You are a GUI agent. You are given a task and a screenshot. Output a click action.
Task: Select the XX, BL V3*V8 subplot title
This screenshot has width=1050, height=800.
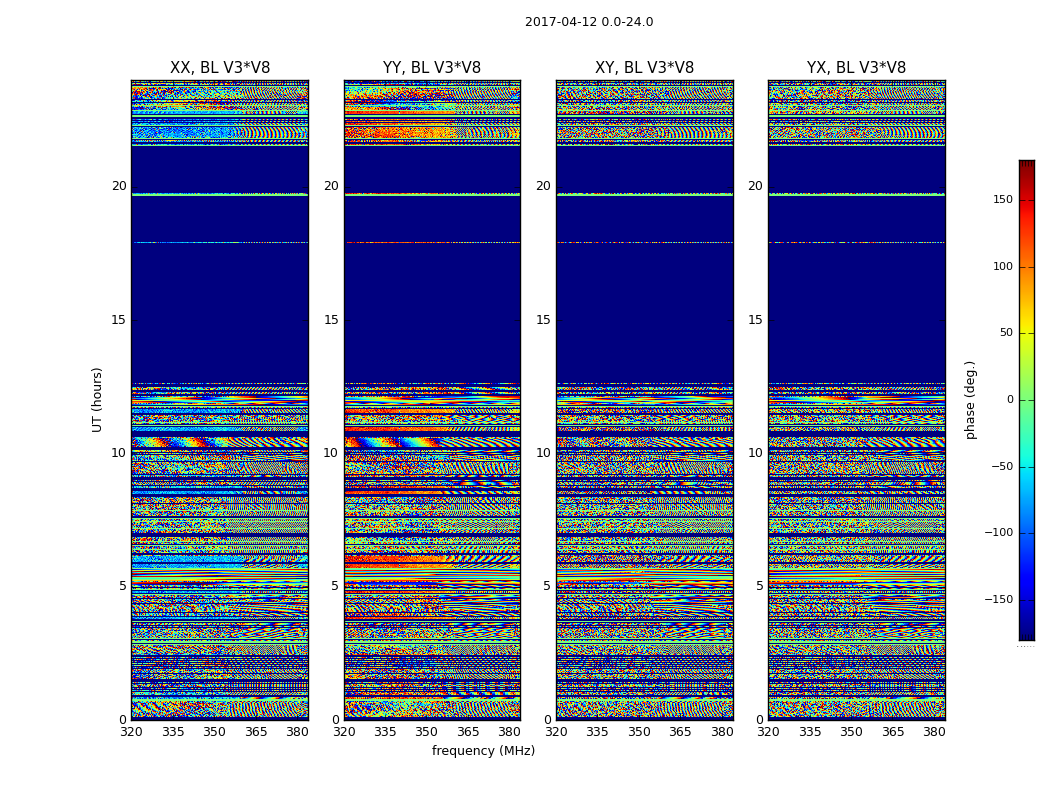tap(220, 68)
